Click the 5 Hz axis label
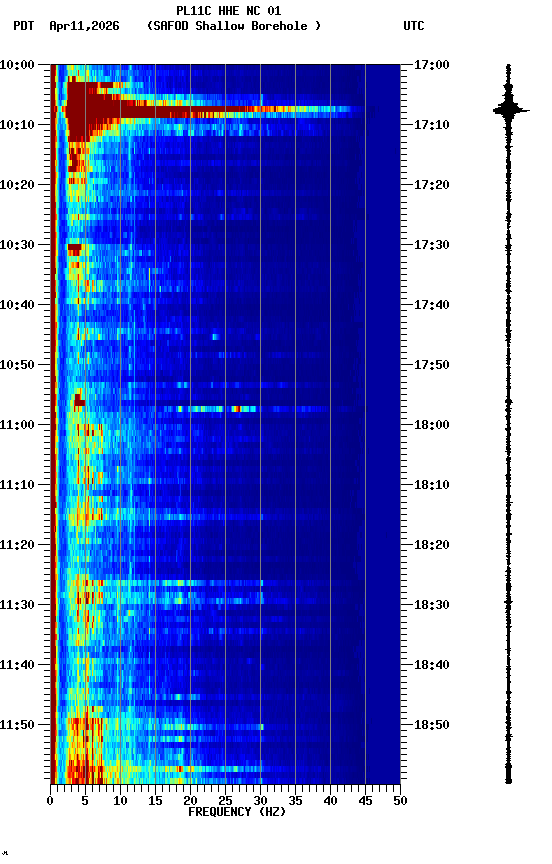 (85, 801)
